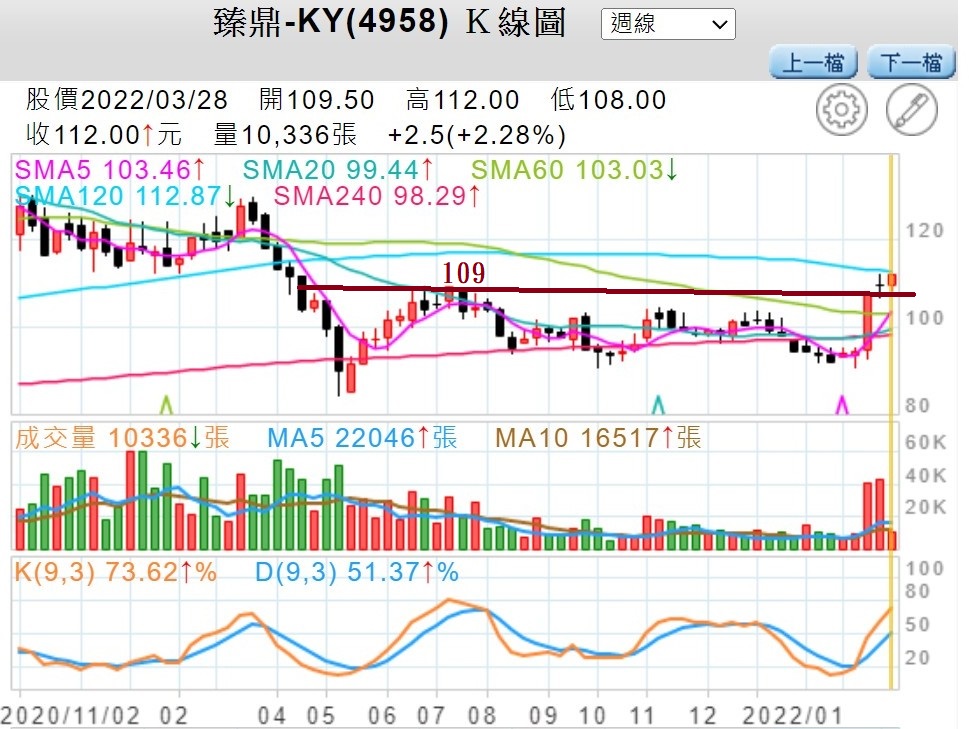Click the 120 price axis label
The width and height of the screenshot is (969, 729).
click(925, 231)
